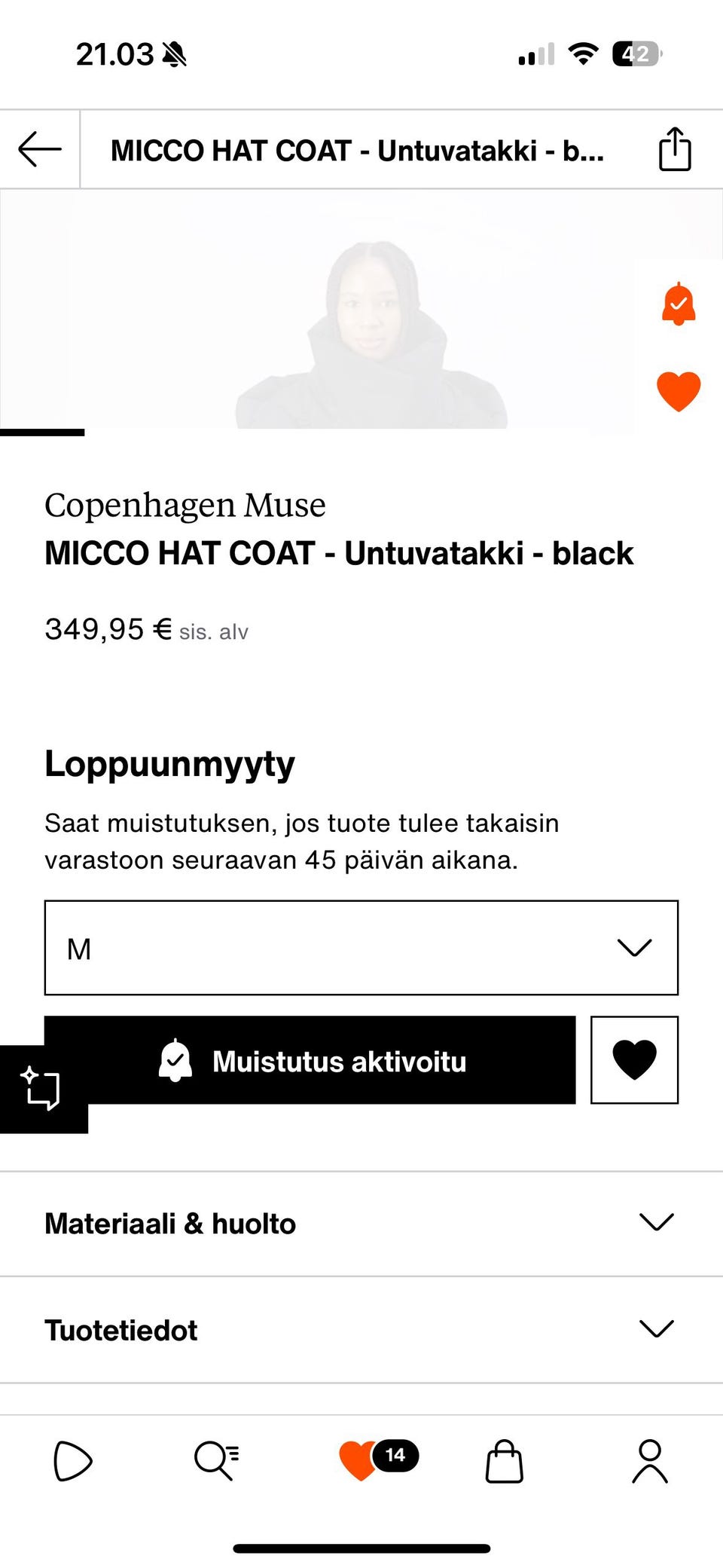Image resolution: width=723 pixels, height=1568 pixels.
Task: Open the shopping bag icon
Action: (x=504, y=1461)
